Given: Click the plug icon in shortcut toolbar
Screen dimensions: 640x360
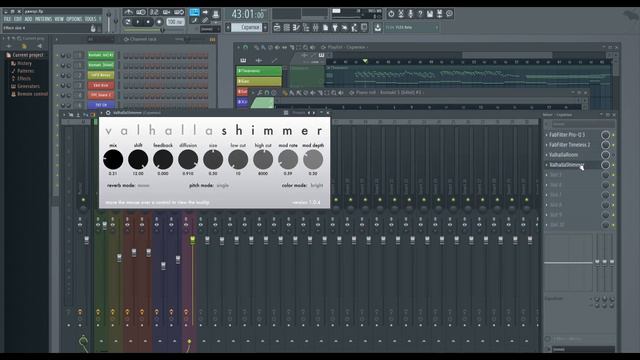Looking at the screenshot, I should [x=335, y=27].
